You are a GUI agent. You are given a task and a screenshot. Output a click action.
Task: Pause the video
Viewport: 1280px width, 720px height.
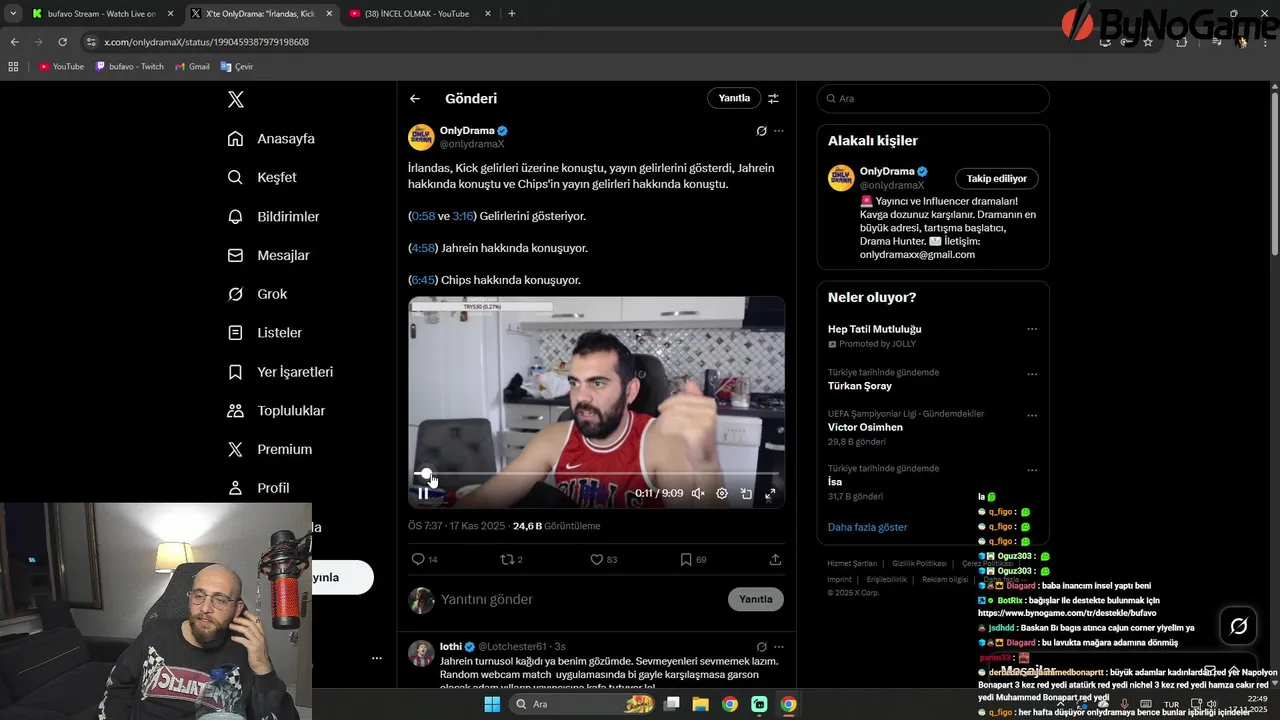click(x=423, y=493)
